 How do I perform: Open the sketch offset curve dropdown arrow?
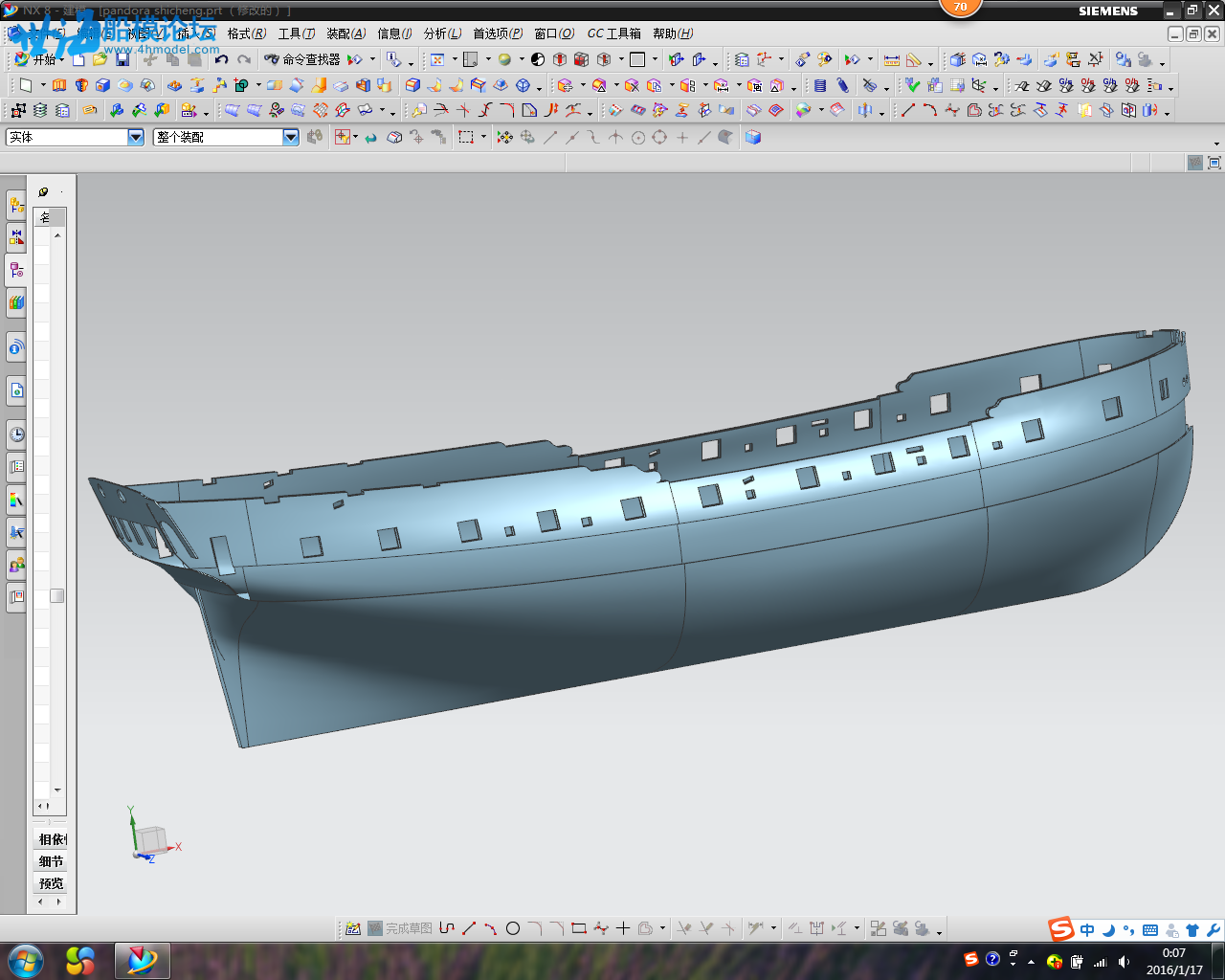[x=662, y=928]
